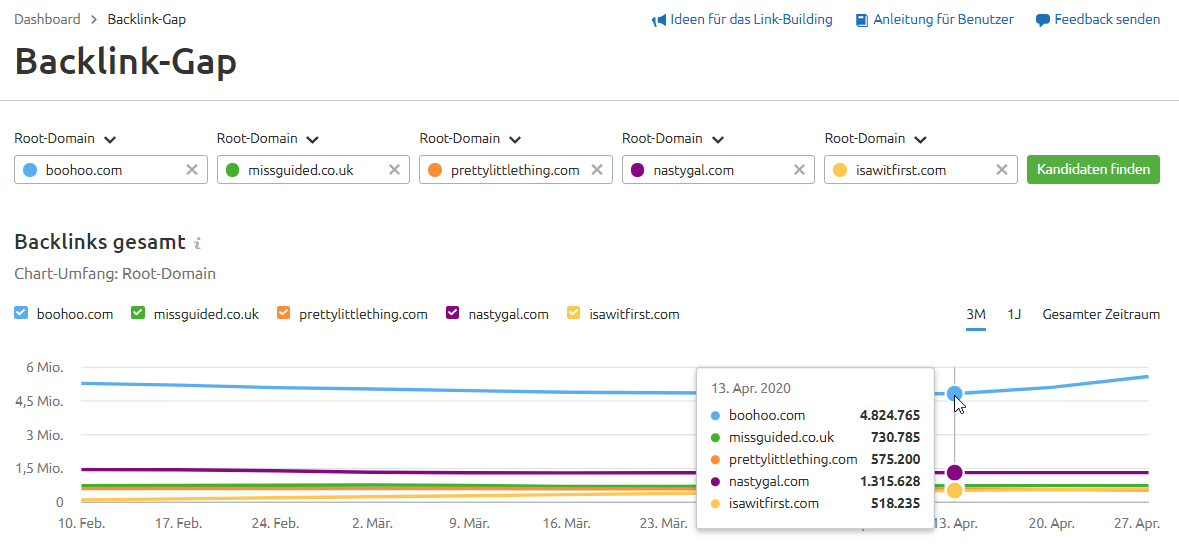Viewport: 1179px width, 545px height.
Task: Toggle the missguided.co.uk chart checkbox
Action: click(138, 313)
